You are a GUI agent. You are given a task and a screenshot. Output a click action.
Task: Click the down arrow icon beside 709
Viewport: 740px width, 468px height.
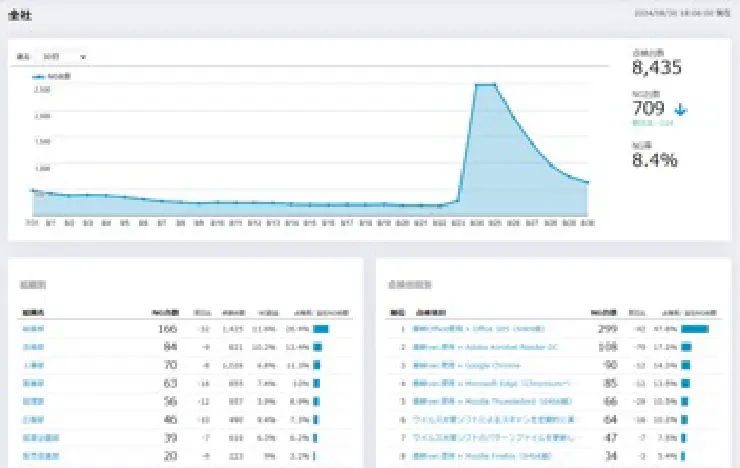pos(681,109)
